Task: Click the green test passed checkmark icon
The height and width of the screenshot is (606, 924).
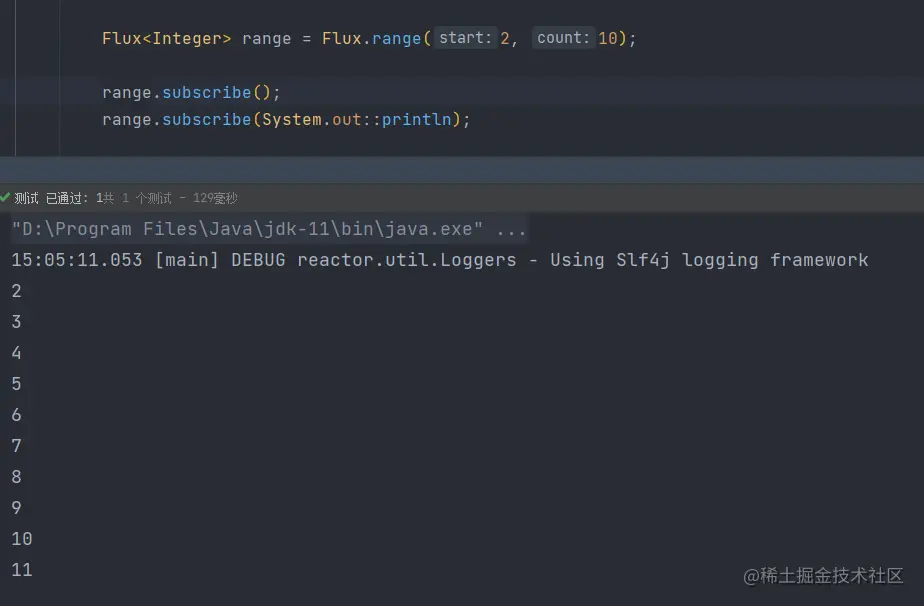Action: [x=7, y=197]
